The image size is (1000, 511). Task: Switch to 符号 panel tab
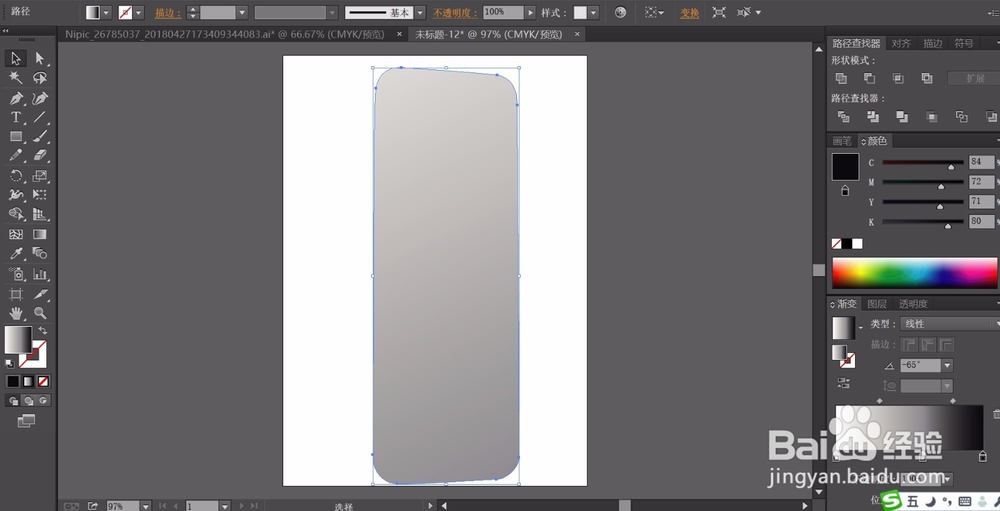tap(964, 43)
